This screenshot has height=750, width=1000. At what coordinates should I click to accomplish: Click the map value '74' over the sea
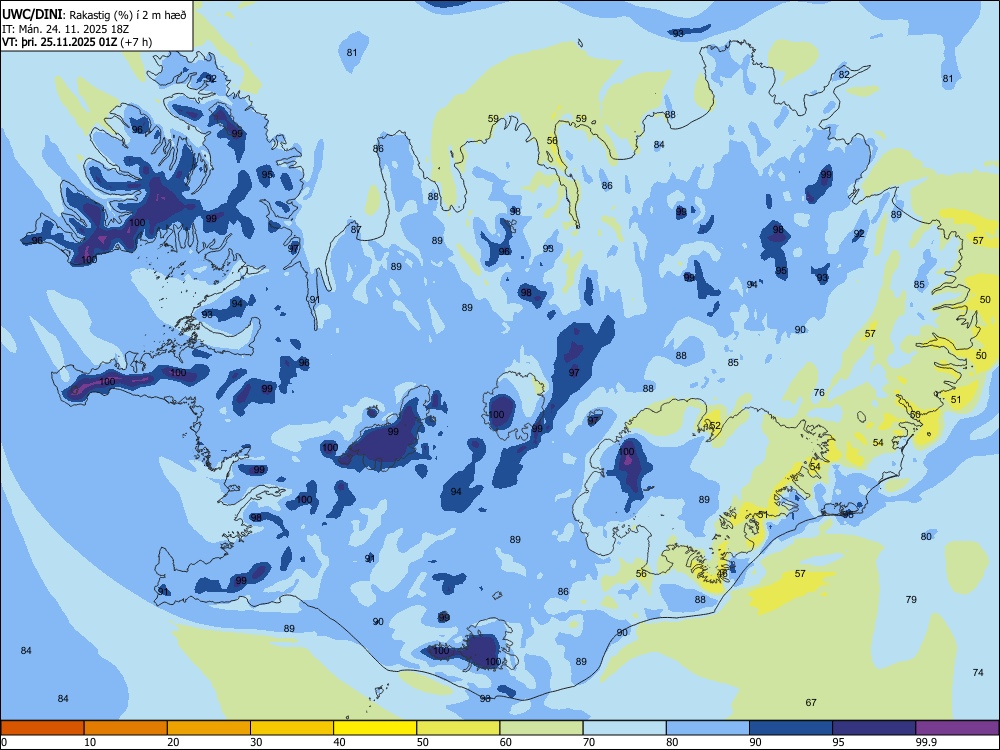pos(978,672)
